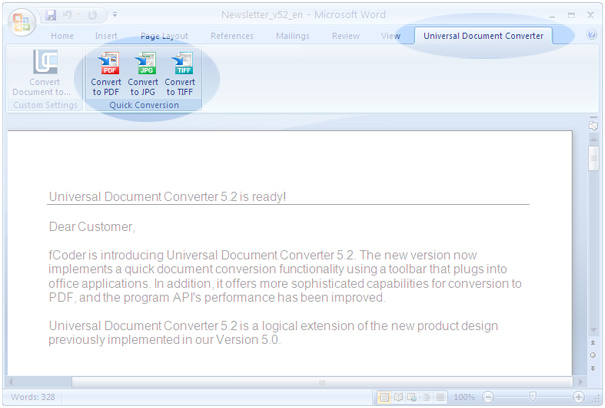
Task: Save document via Quick Access Toolbar
Action: tap(51, 15)
